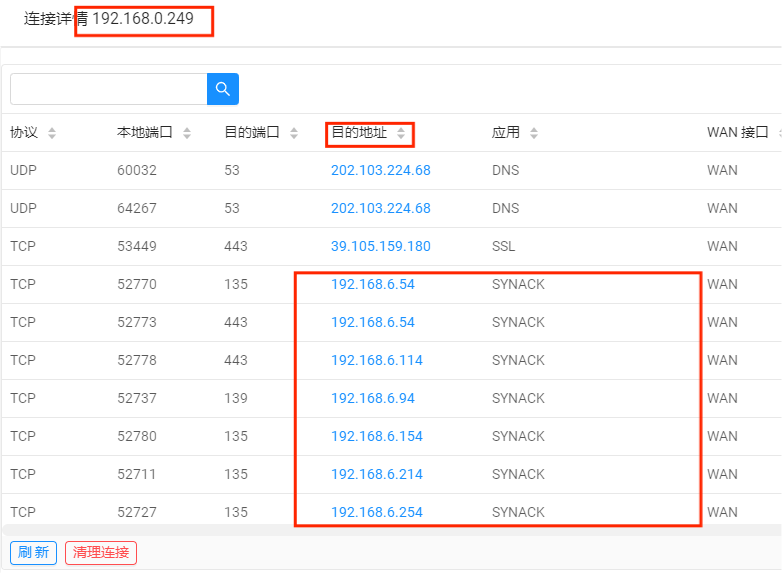Click the search input field
The image size is (782, 573).
pyautogui.click(x=108, y=89)
